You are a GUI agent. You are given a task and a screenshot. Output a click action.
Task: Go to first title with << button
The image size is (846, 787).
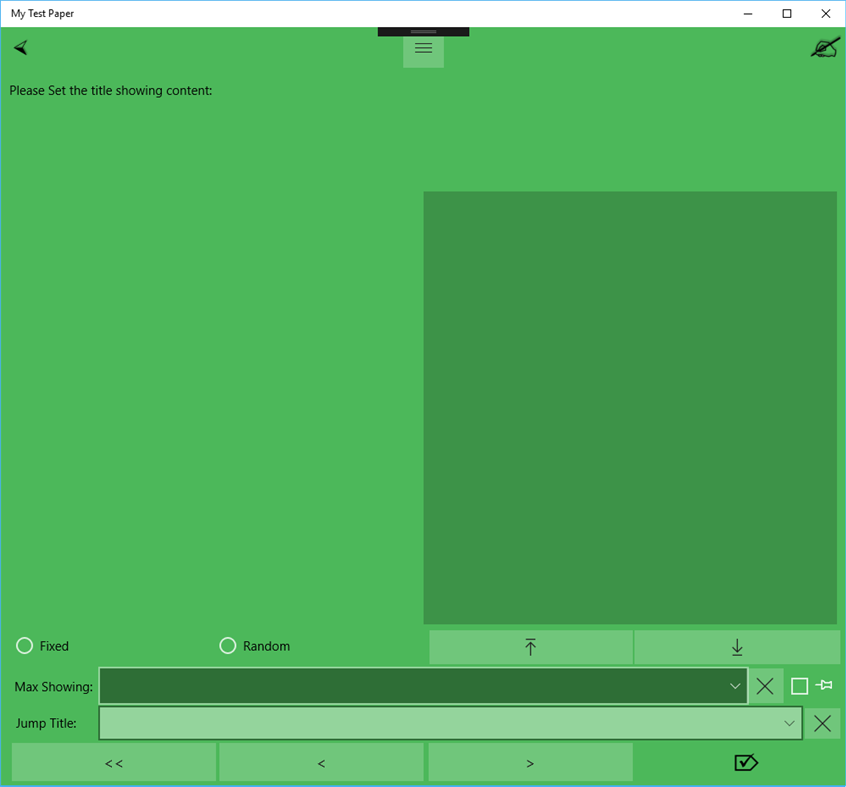[114, 763]
